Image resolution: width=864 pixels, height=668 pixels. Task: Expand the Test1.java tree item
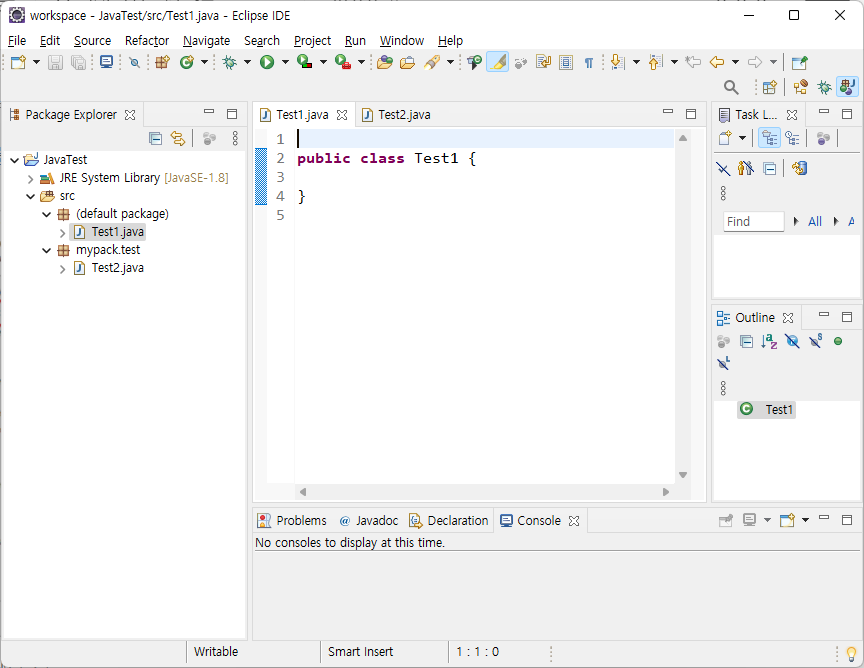(x=62, y=233)
